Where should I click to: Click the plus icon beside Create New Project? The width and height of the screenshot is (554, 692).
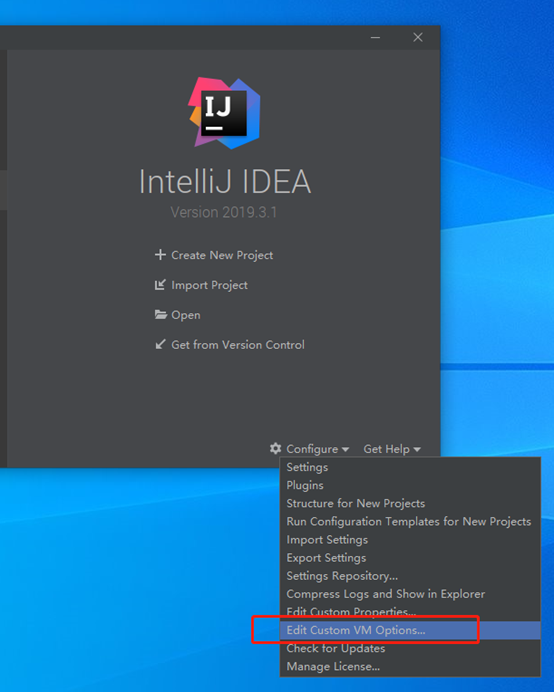point(160,255)
